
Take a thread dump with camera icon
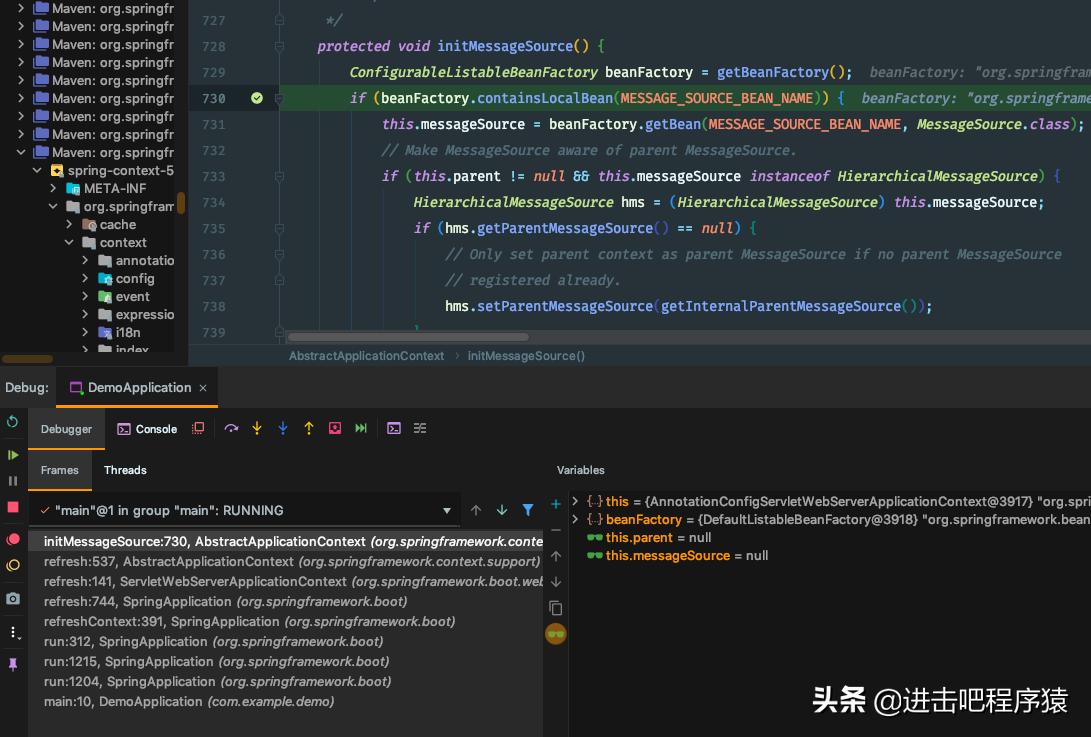13,598
